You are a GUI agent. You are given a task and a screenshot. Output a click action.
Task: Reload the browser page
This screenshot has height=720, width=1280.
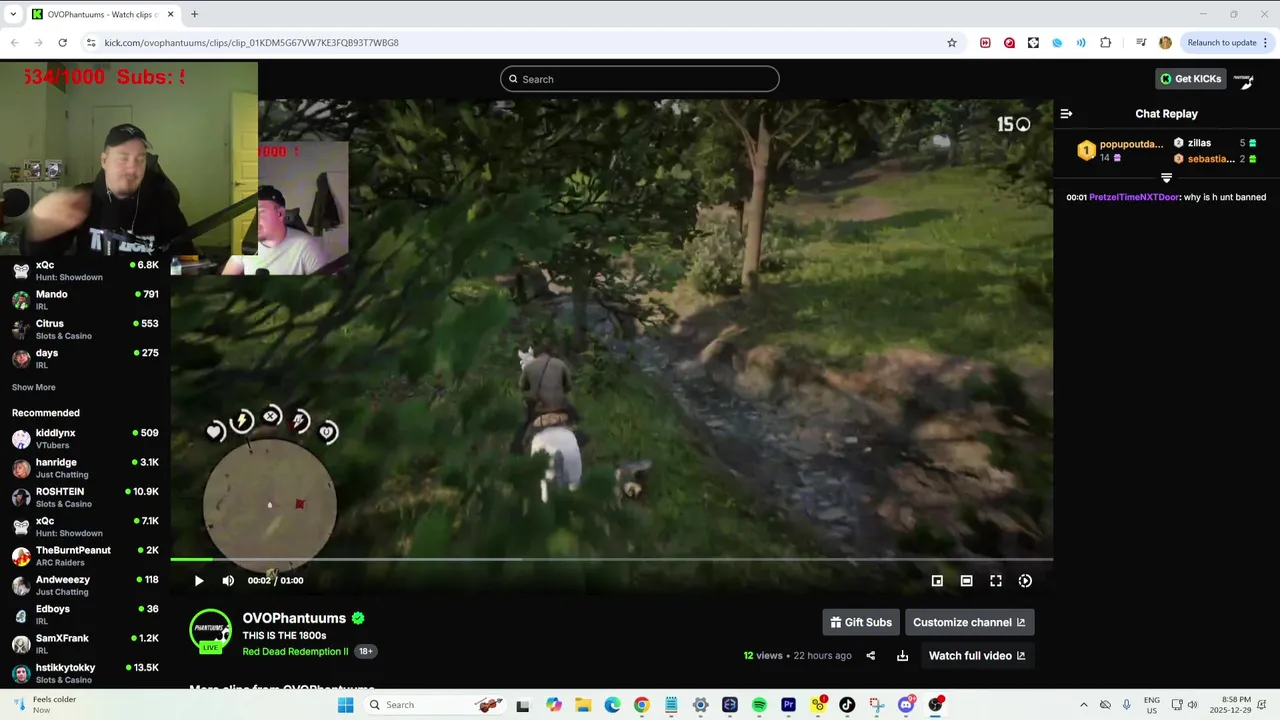[62, 43]
